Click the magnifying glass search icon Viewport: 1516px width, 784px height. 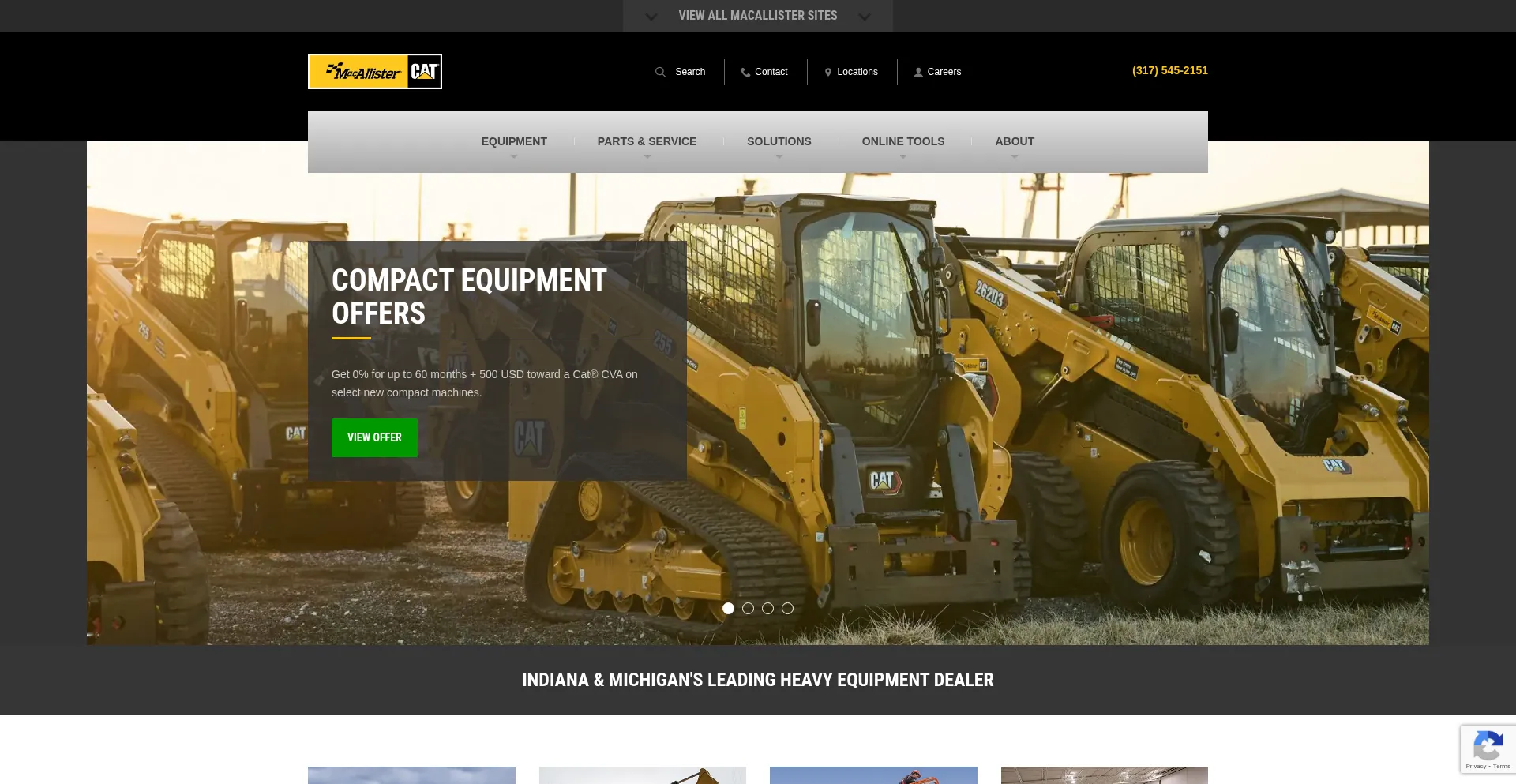coord(660,72)
